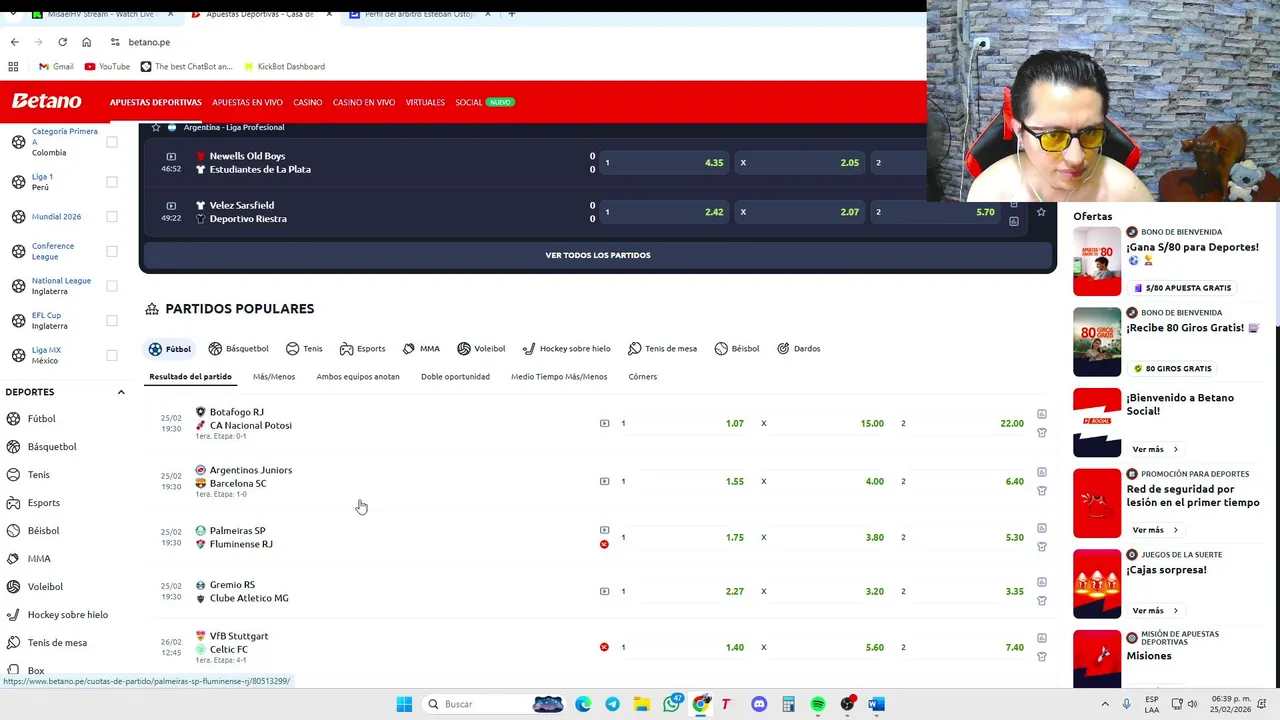1280x720 pixels.
Task: Open the Apuestas Deportivas nav tab
Action: tap(156, 102)
